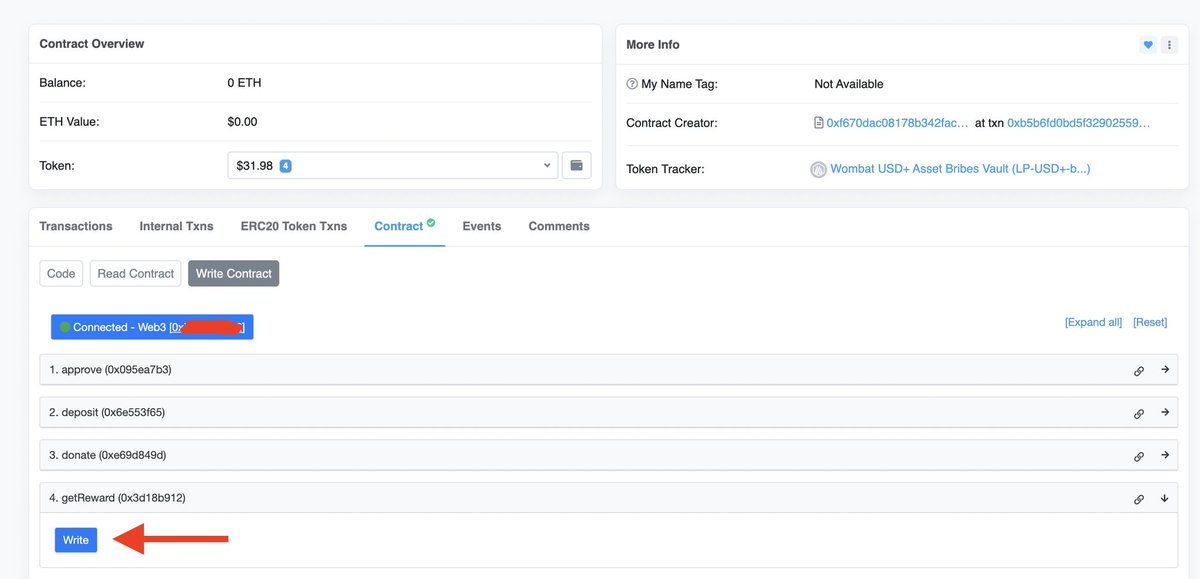Image resolution: width=1200 pixels, height=579 pixels.
Task: Click the Read Contract button
Action: pos(136,273)
